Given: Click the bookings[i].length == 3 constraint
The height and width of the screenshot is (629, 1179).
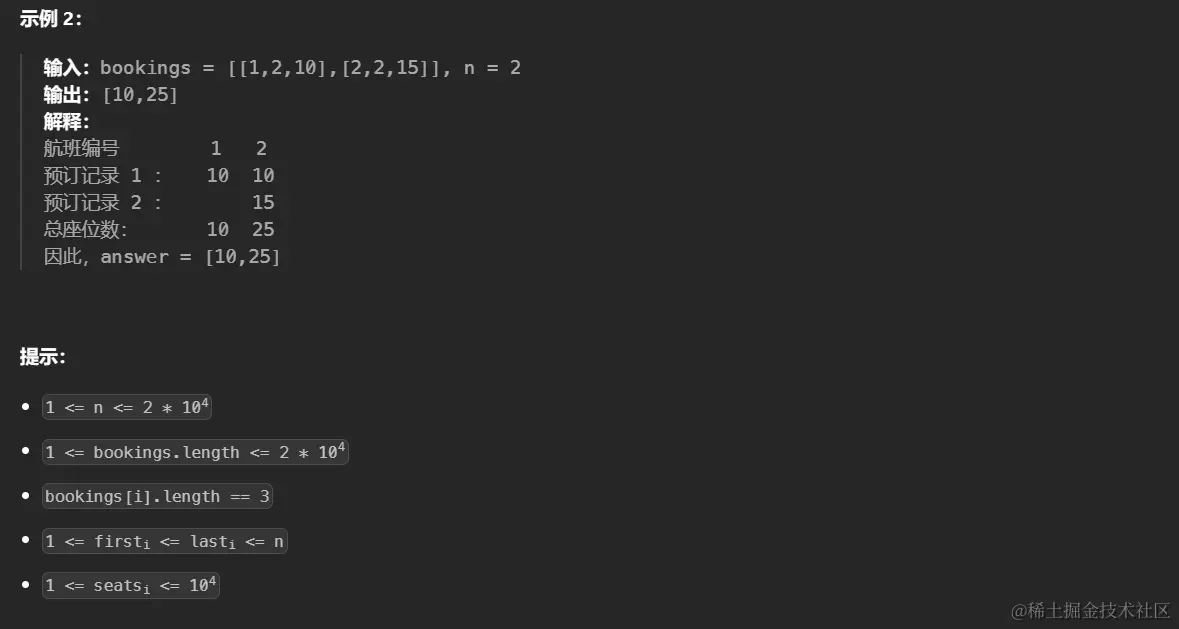Looking at the screenshot, I should (157, 496).
